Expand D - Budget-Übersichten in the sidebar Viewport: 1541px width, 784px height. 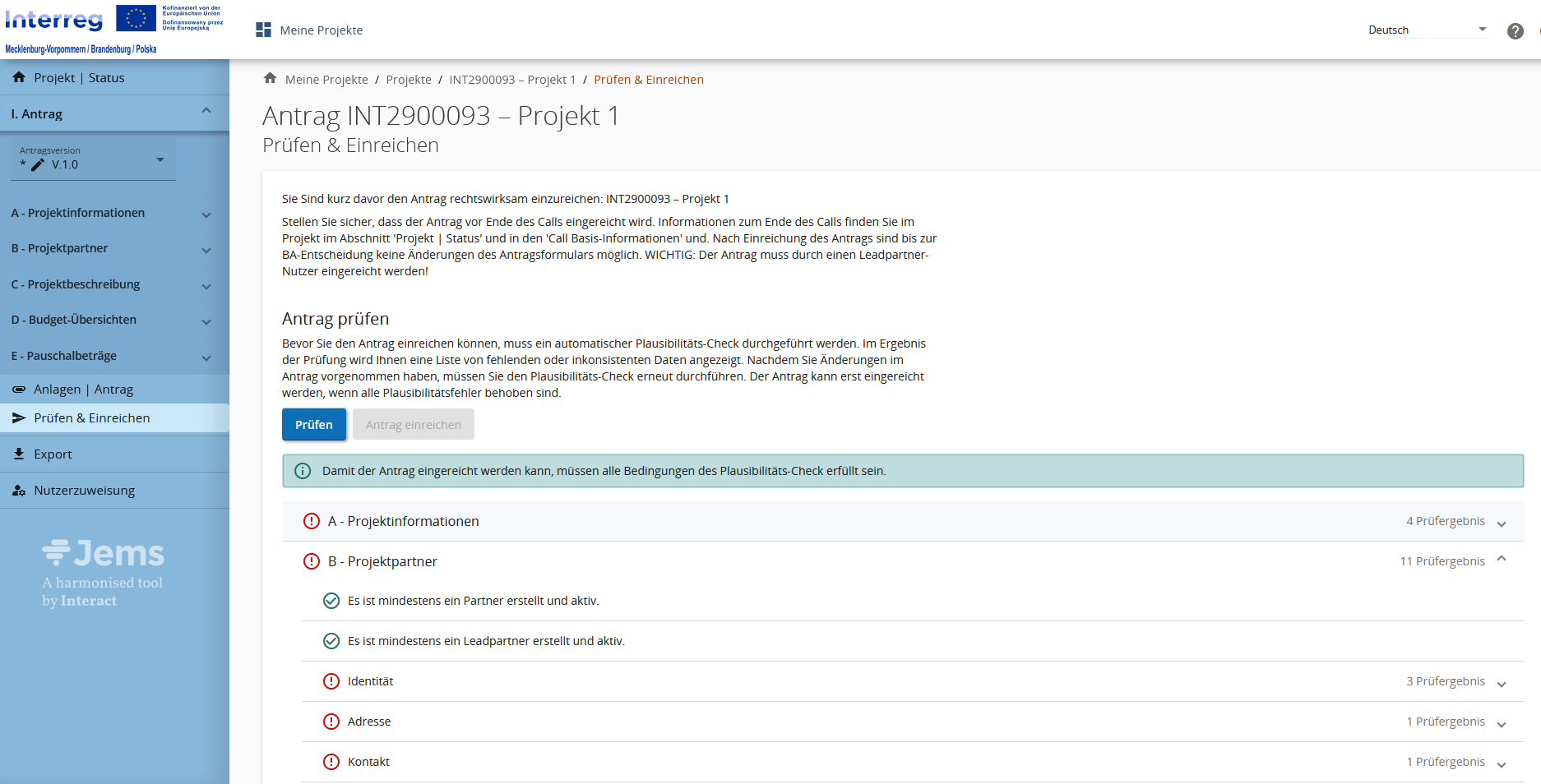[206, 321]
